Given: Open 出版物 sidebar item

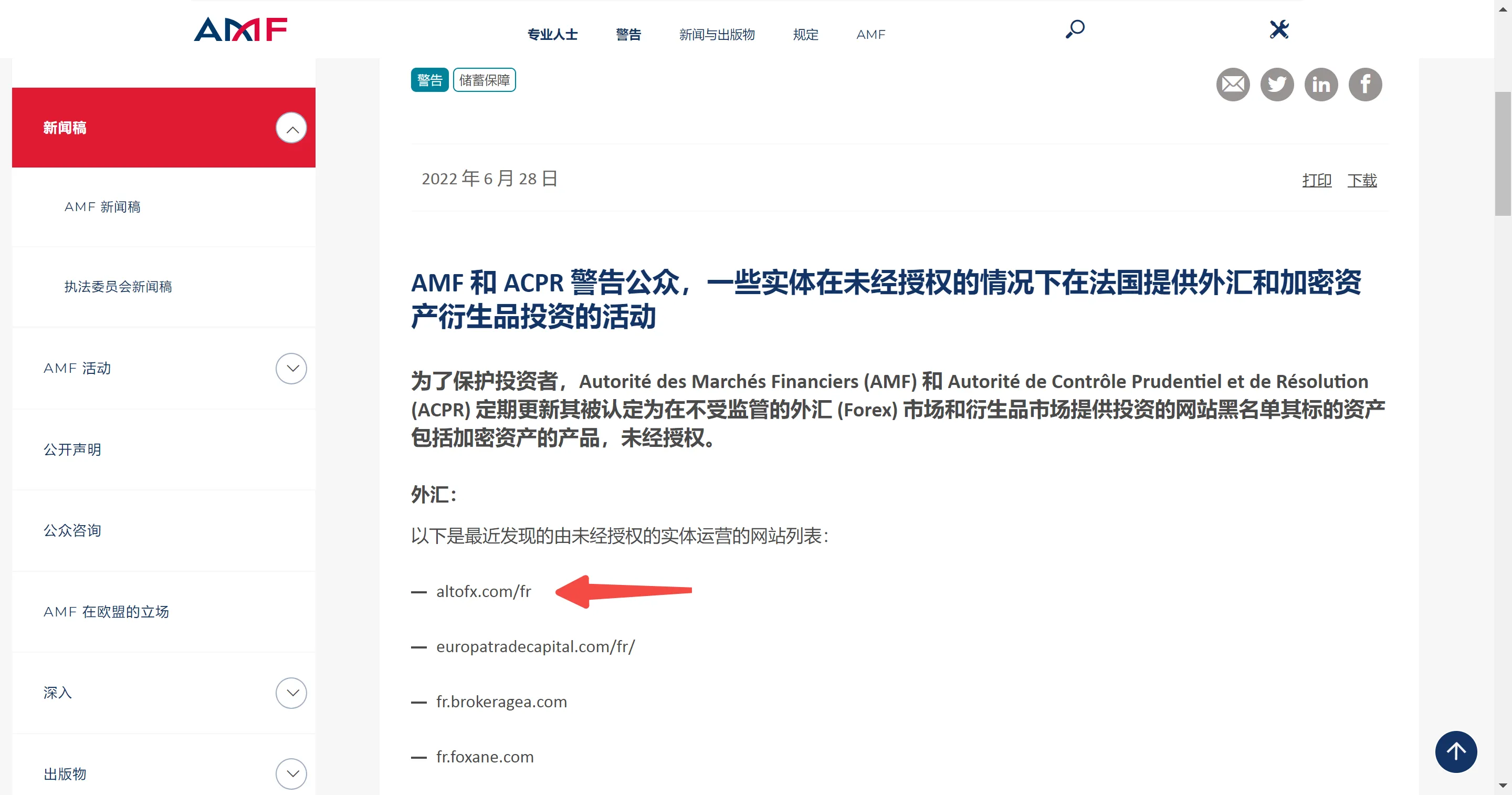Looking at the screenshot, I should pyautogui.click(x=65, y=774).
